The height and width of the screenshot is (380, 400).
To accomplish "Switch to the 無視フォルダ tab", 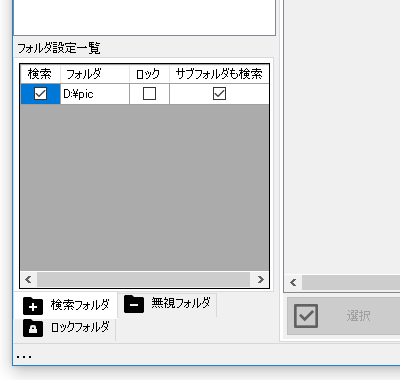I will tap(167, 304).
